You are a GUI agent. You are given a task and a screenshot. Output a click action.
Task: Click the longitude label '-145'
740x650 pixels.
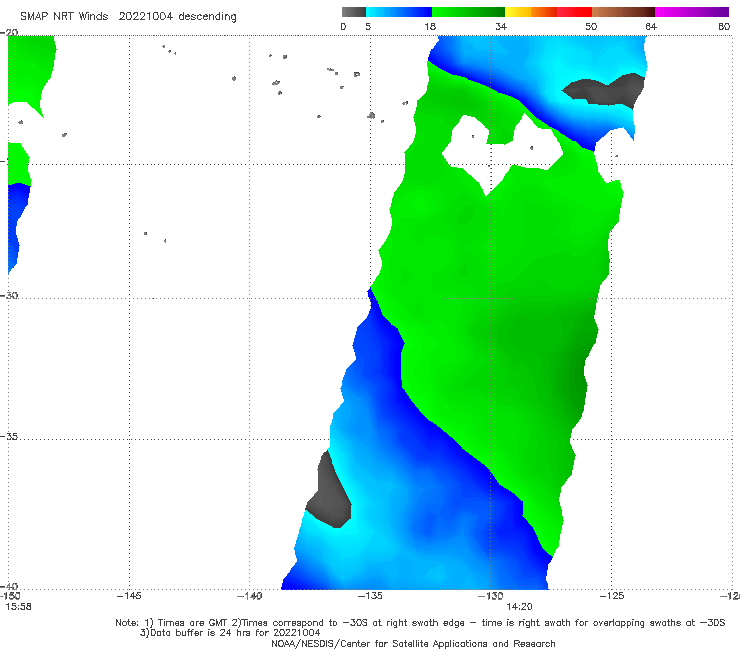(129, 596)
